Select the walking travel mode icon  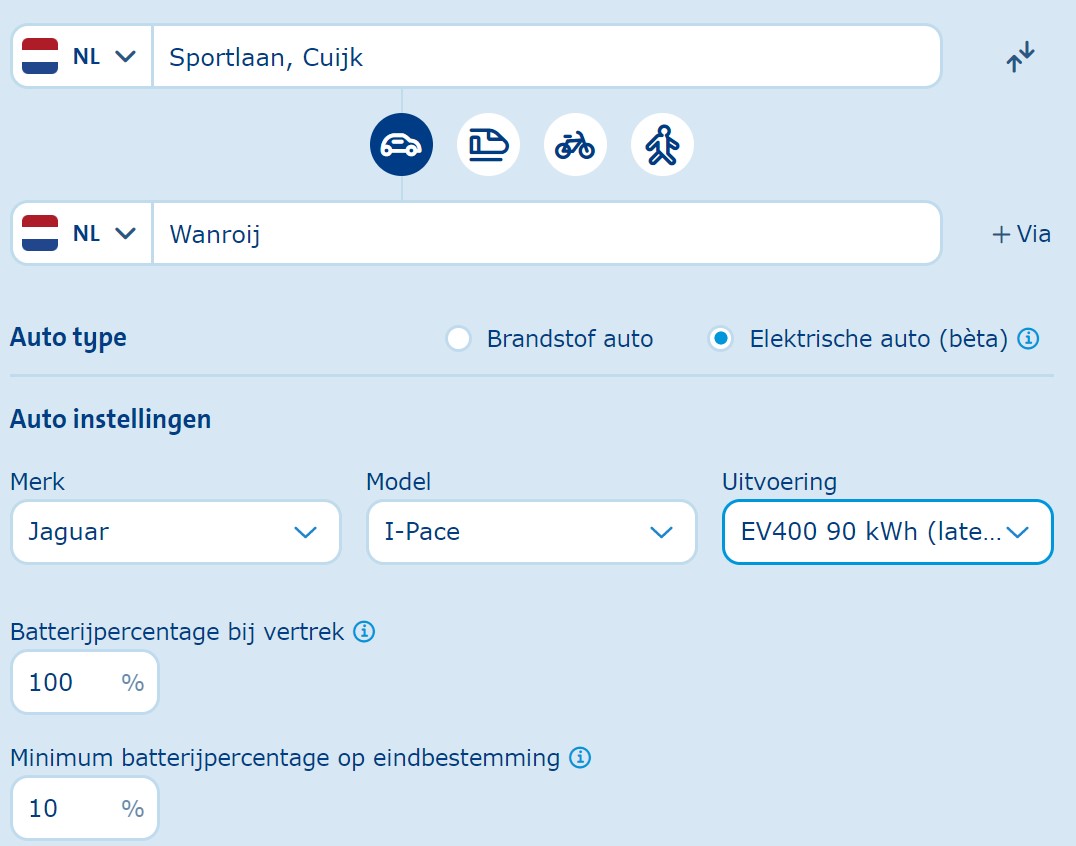(662, 145)
